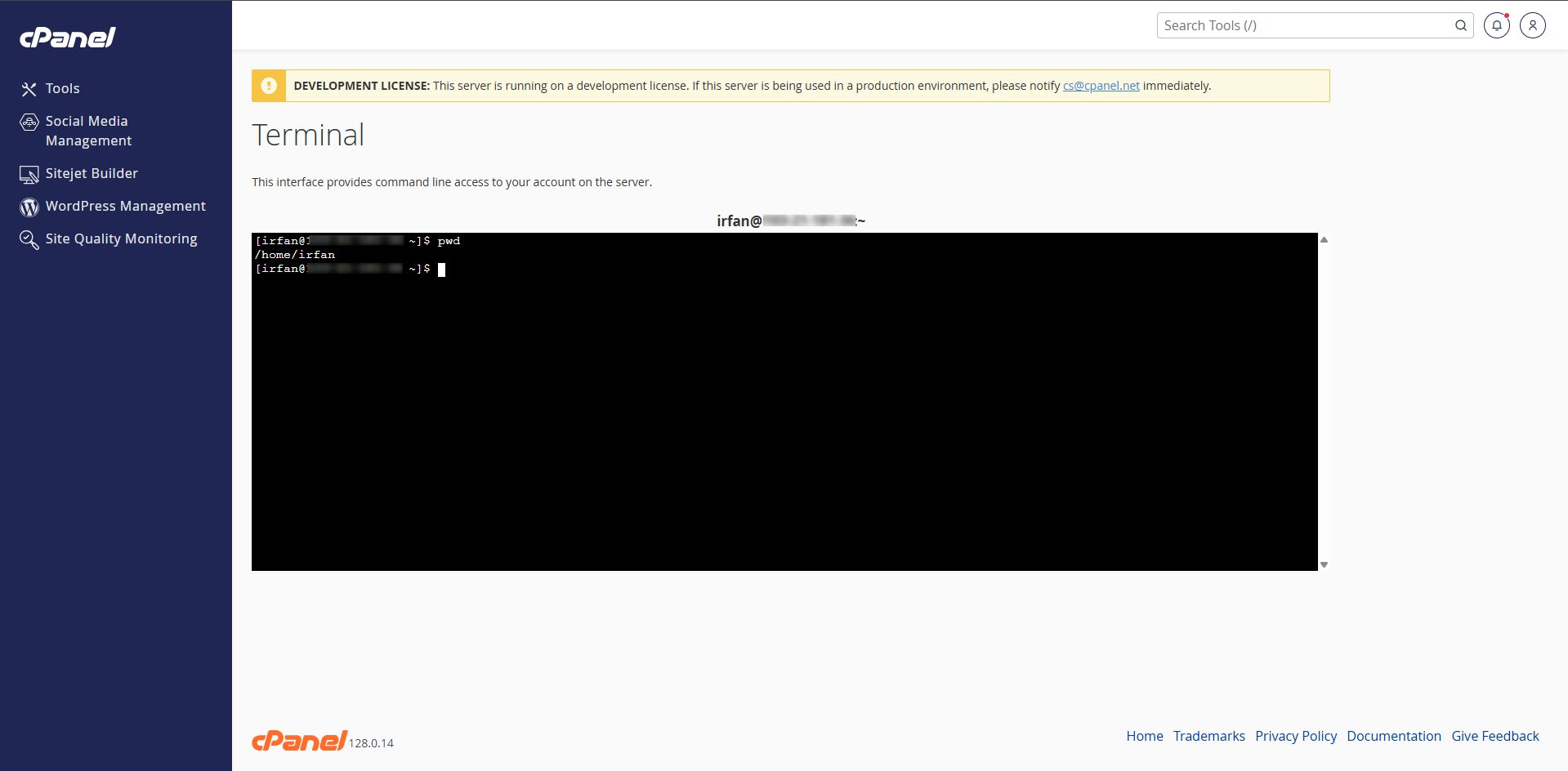1568x771 pixels.
Task: Open the Trademarks footer link
Action: coord(1209,736)
